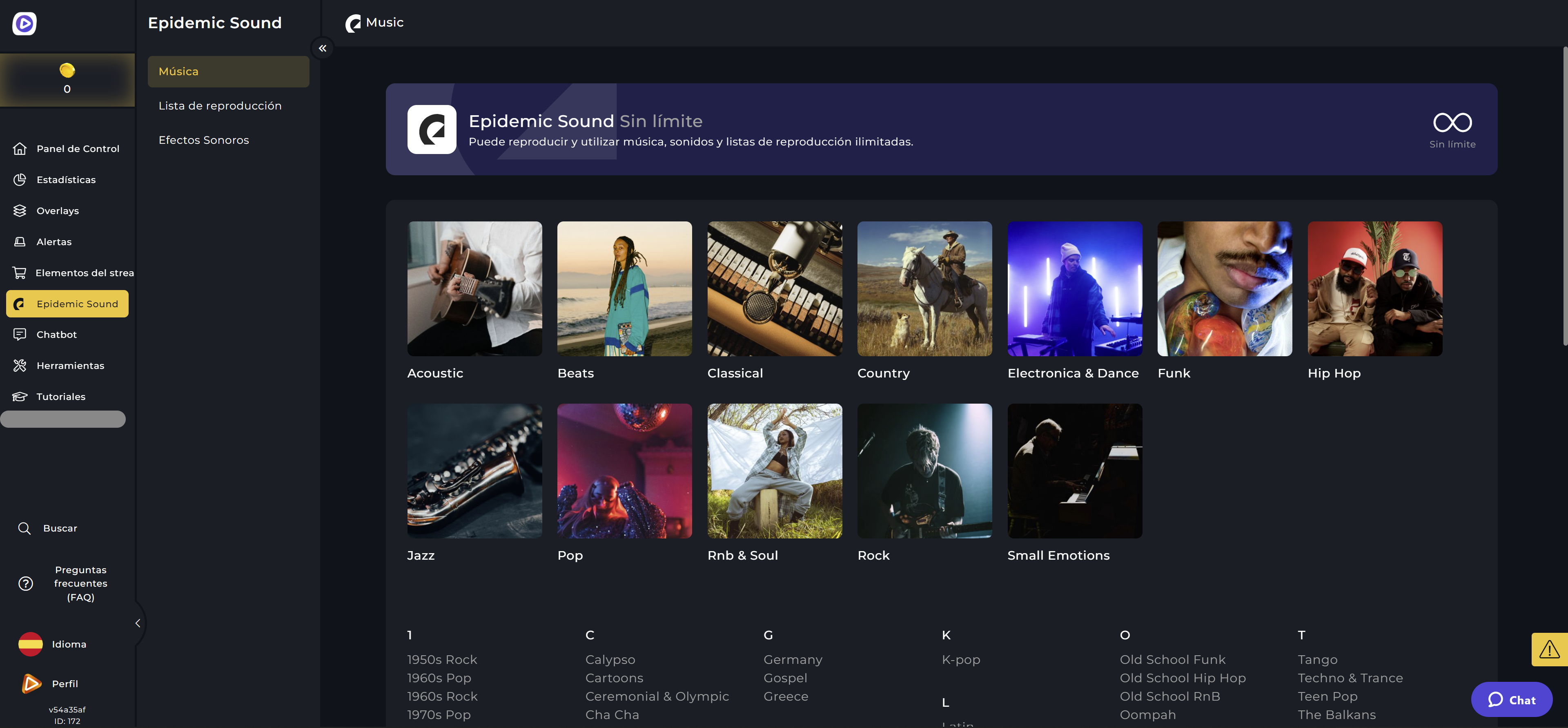This screenshot has width=1568, height=728.
Task: Click the sidebar horizontal scrollbar
Action: click(x=63, y=419)
